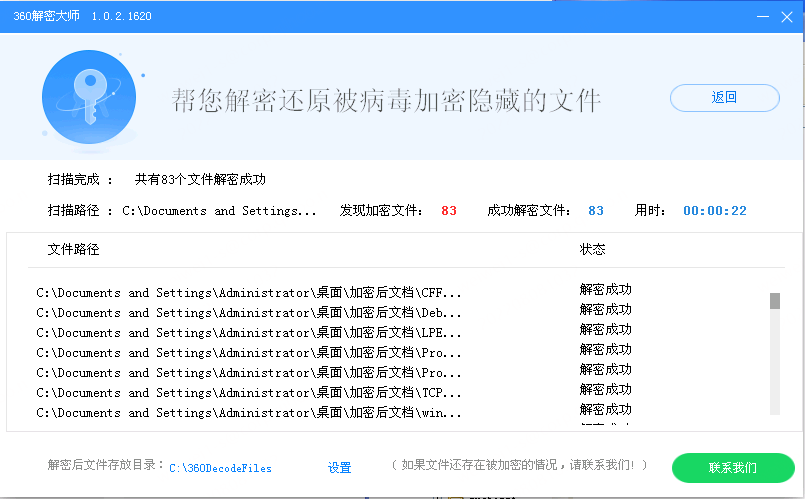Minimize the 360解密大师 window
805x499 pixels.
click(763, 16)
